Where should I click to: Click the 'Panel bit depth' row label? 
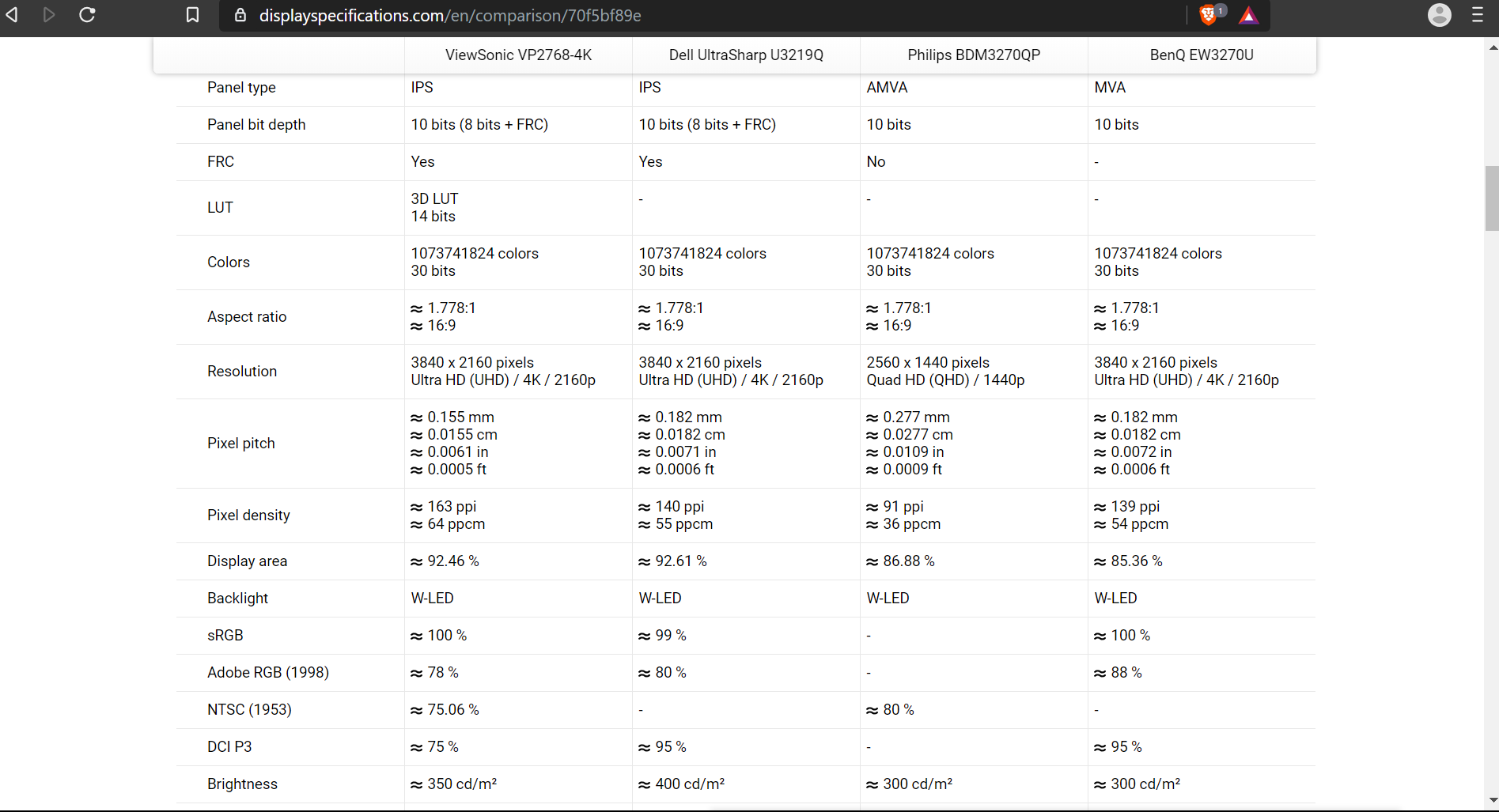tap(256, 125)
